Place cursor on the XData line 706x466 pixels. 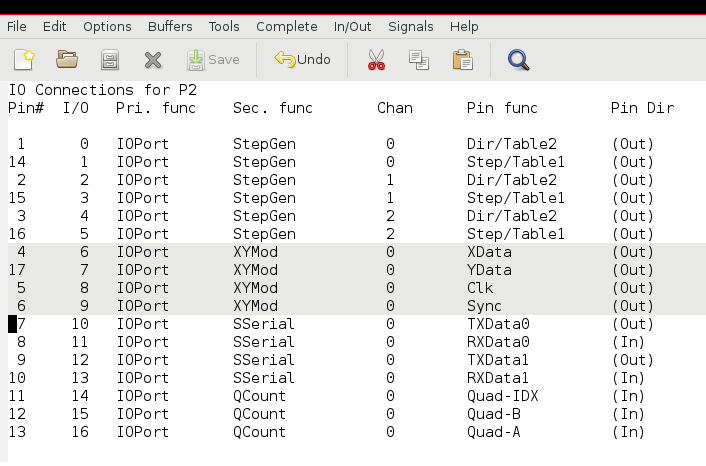pos(357,252)
